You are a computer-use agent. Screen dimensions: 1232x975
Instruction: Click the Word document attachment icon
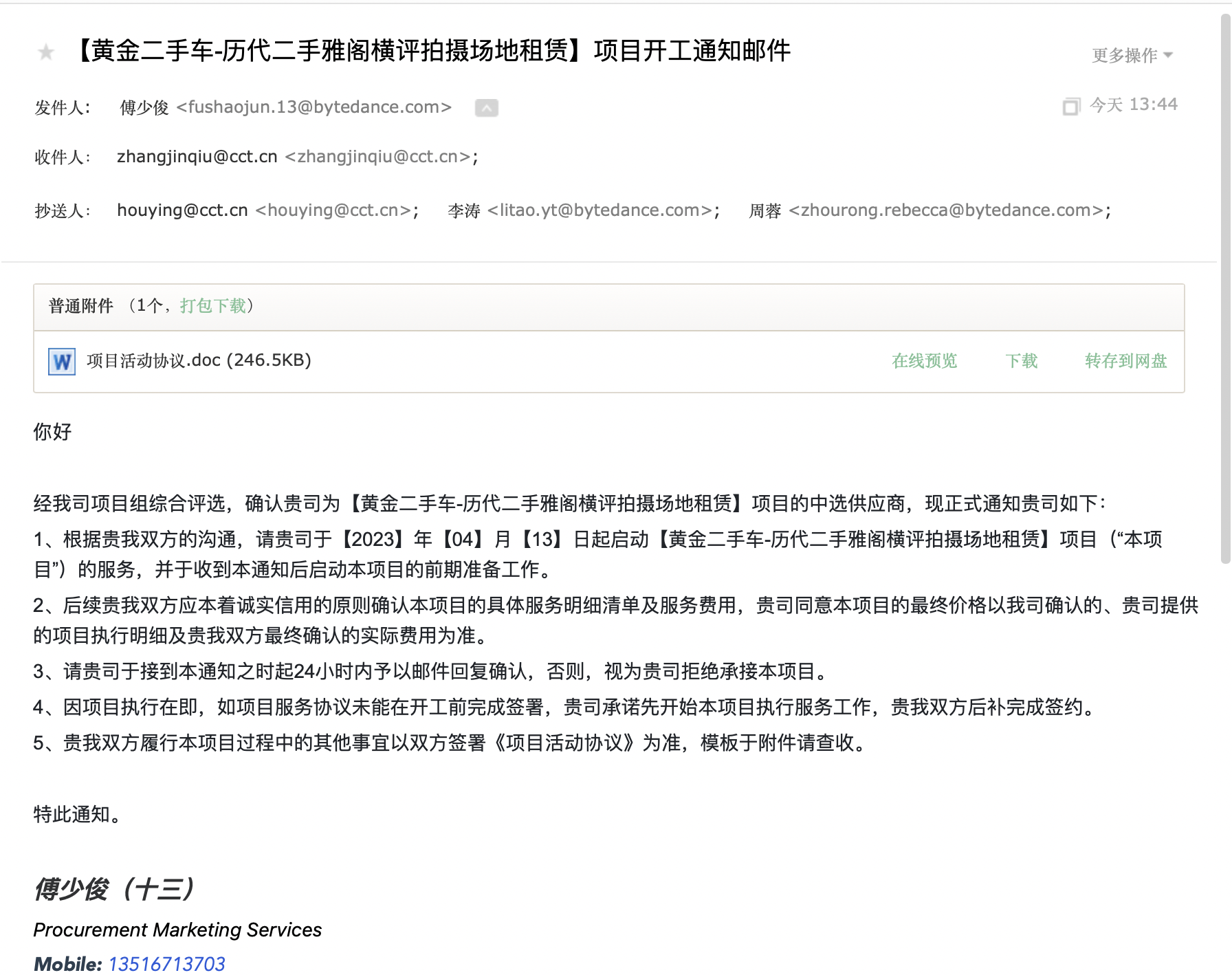pyautogui.click(x=62, y=361)
